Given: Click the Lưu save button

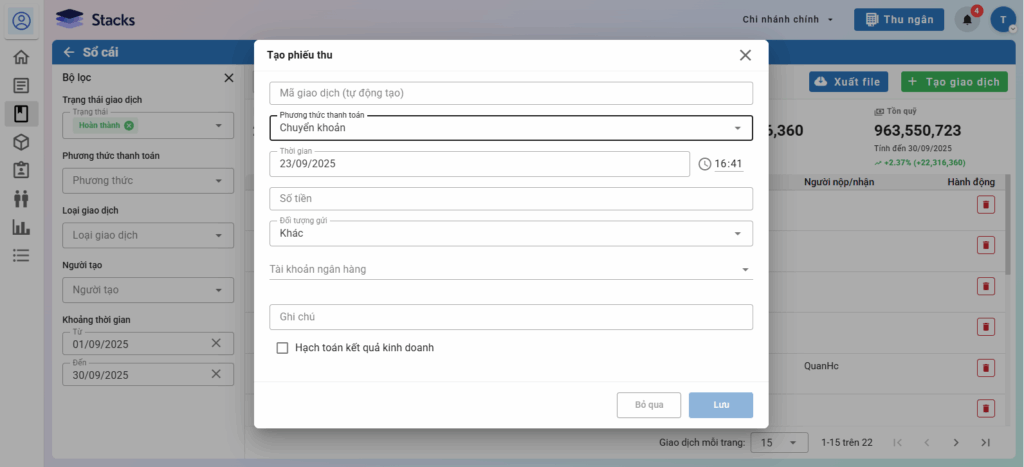Looking at the screenshot, I should click(x=720, y=405).
